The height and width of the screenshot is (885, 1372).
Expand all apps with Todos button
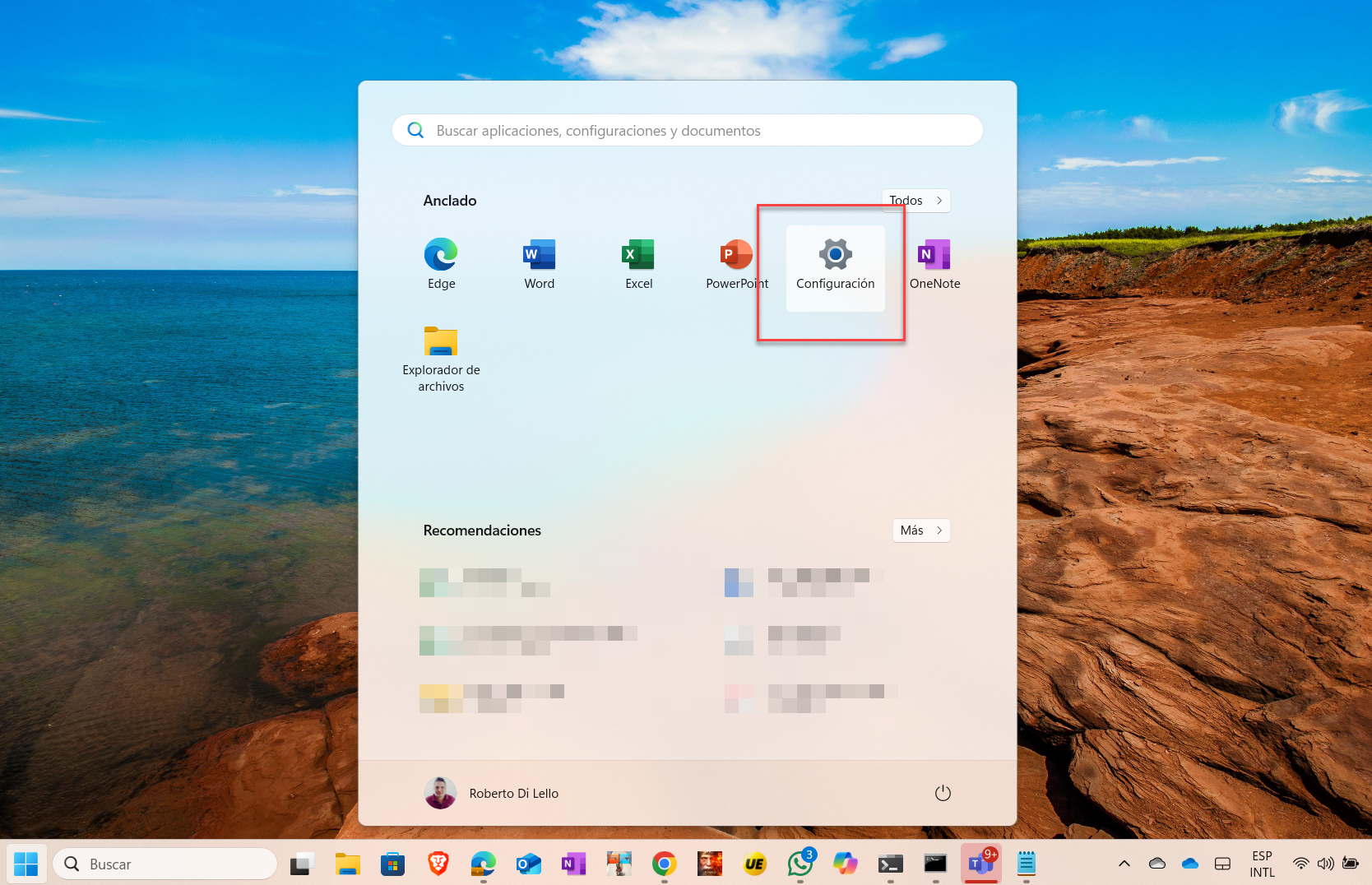(916, 201)
